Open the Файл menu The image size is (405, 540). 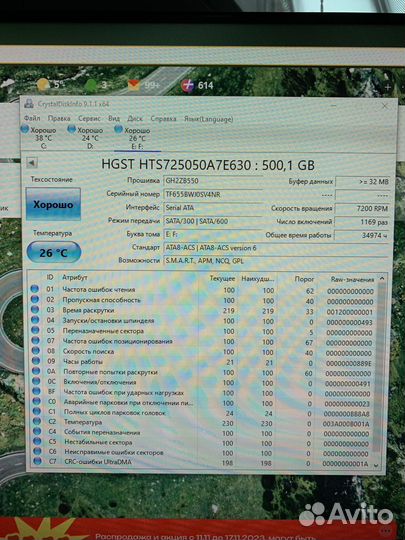coord(32,118)
